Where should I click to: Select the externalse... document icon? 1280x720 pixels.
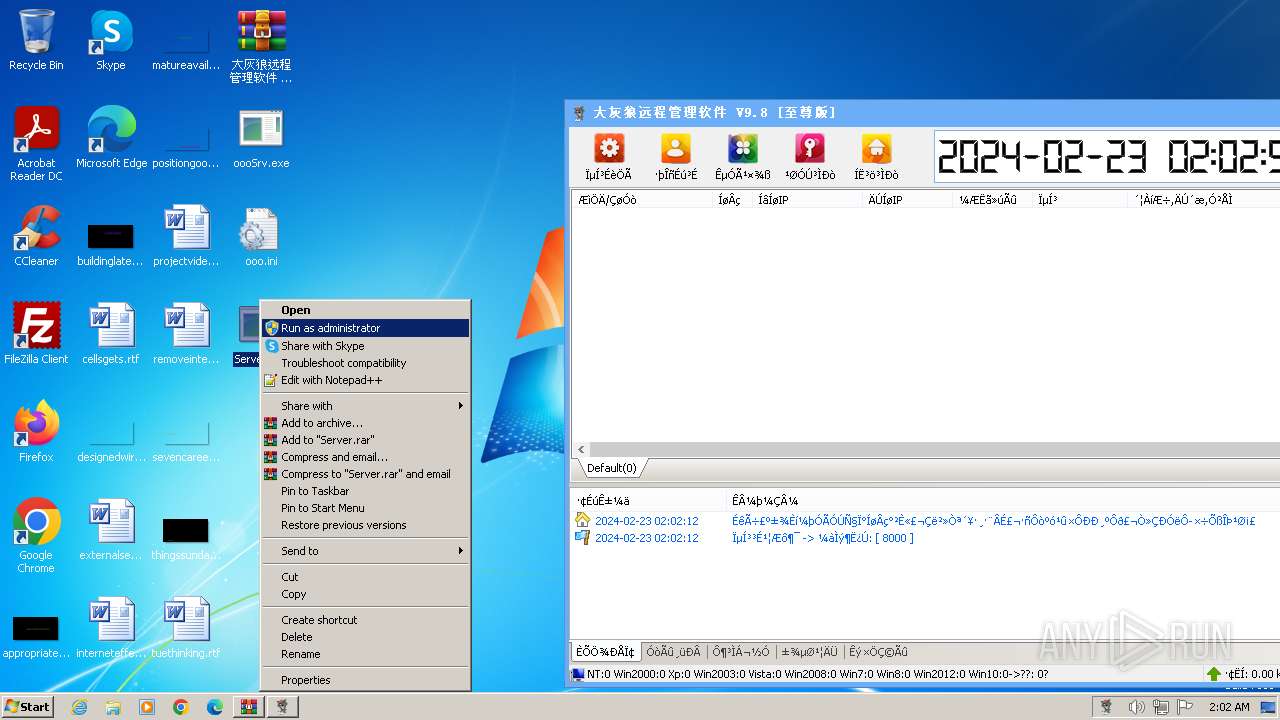click(111, 530)
